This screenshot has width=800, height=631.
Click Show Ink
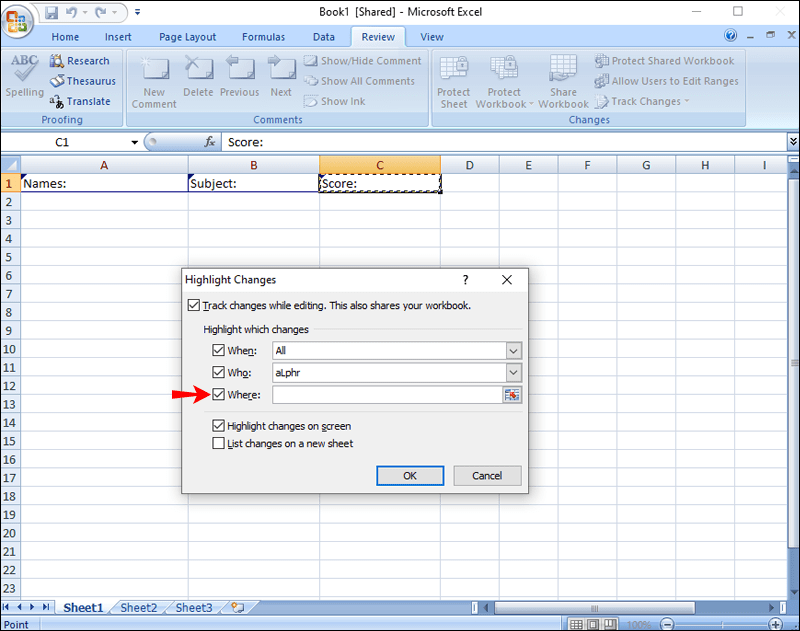(335, 102)
